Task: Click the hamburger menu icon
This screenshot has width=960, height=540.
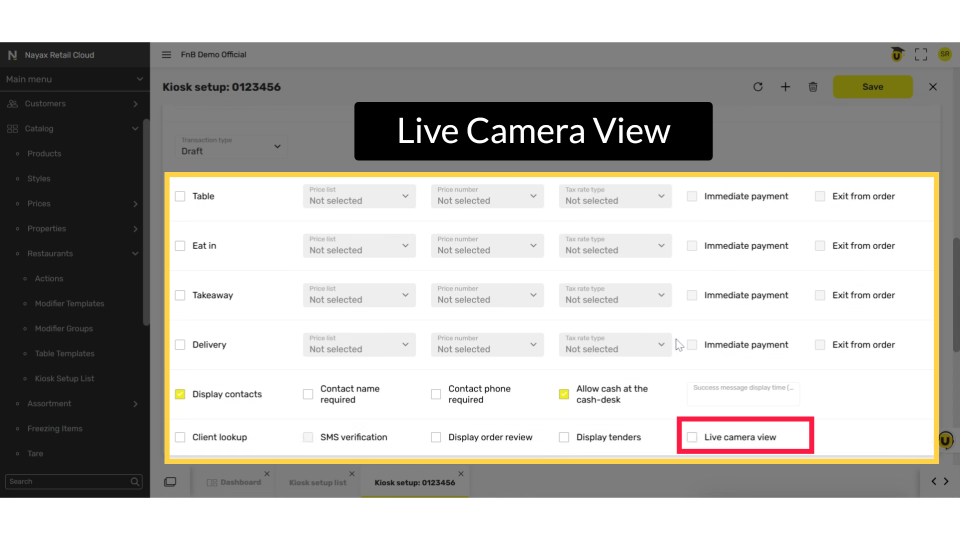Action: [x=167, y=55]
